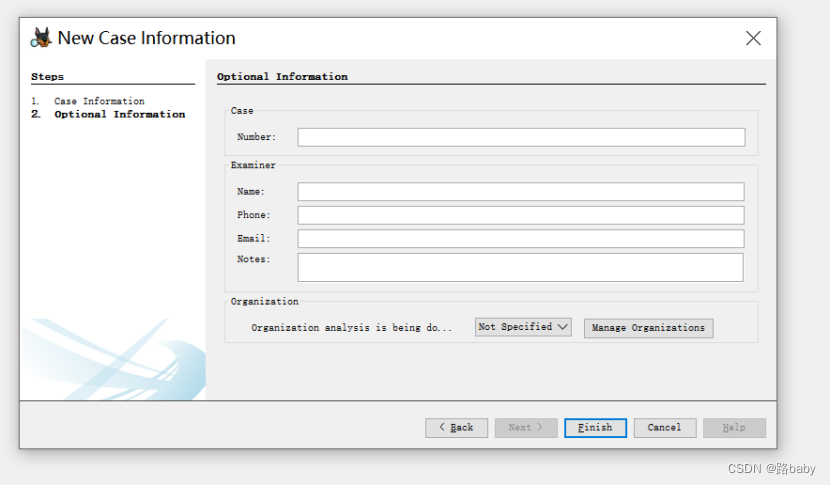Click the Help button
This screenshot has width=831, height=485.
click(x=734, y=428)
